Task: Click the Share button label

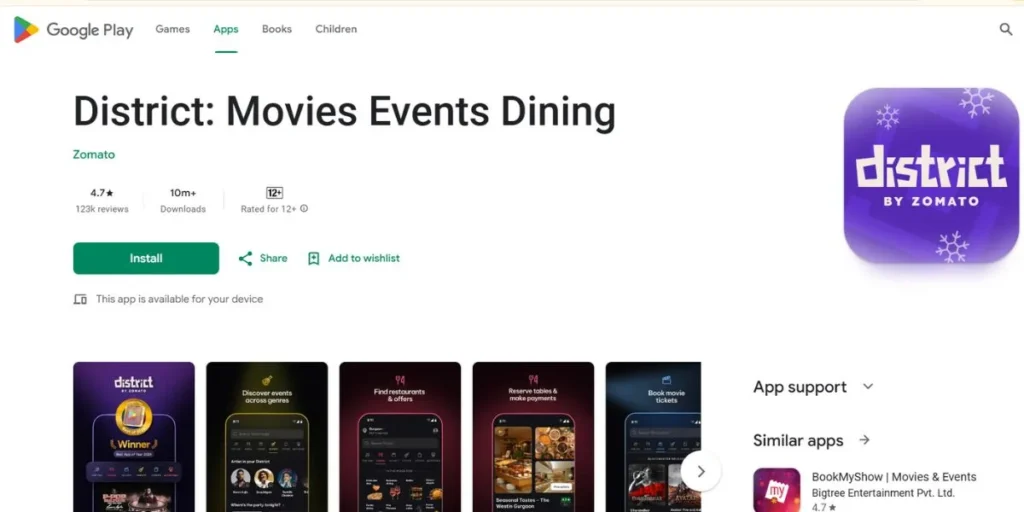Action: (274, 259)
